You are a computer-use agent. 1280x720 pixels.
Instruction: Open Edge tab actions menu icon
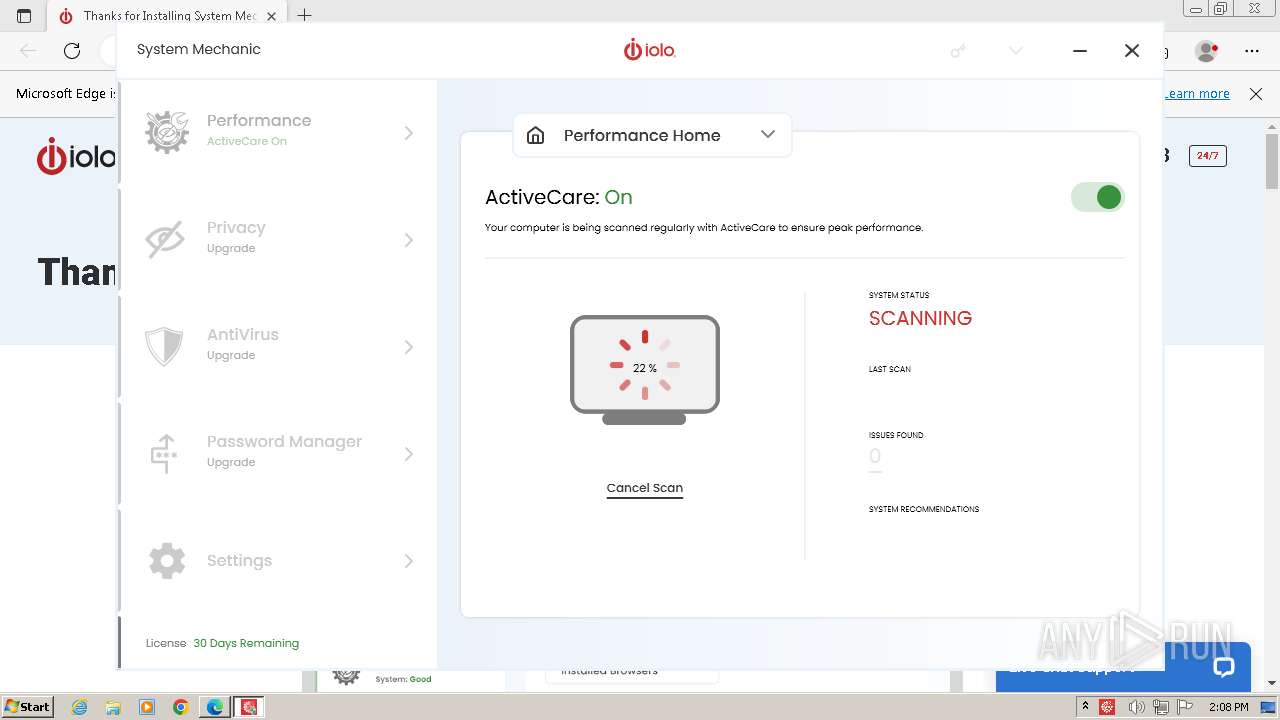(x=24, y=15)
